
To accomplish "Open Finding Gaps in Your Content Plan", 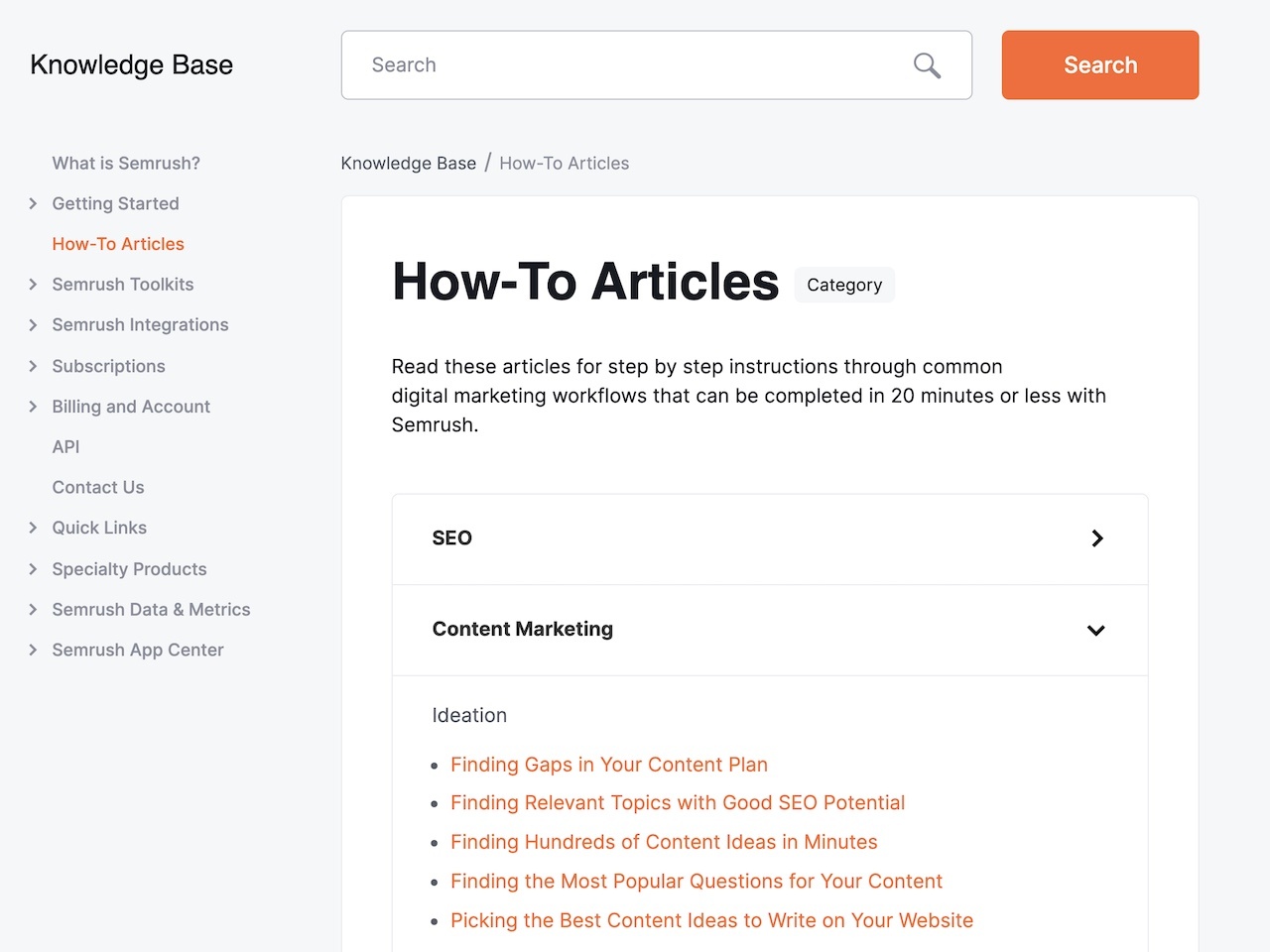I will 609,765.
